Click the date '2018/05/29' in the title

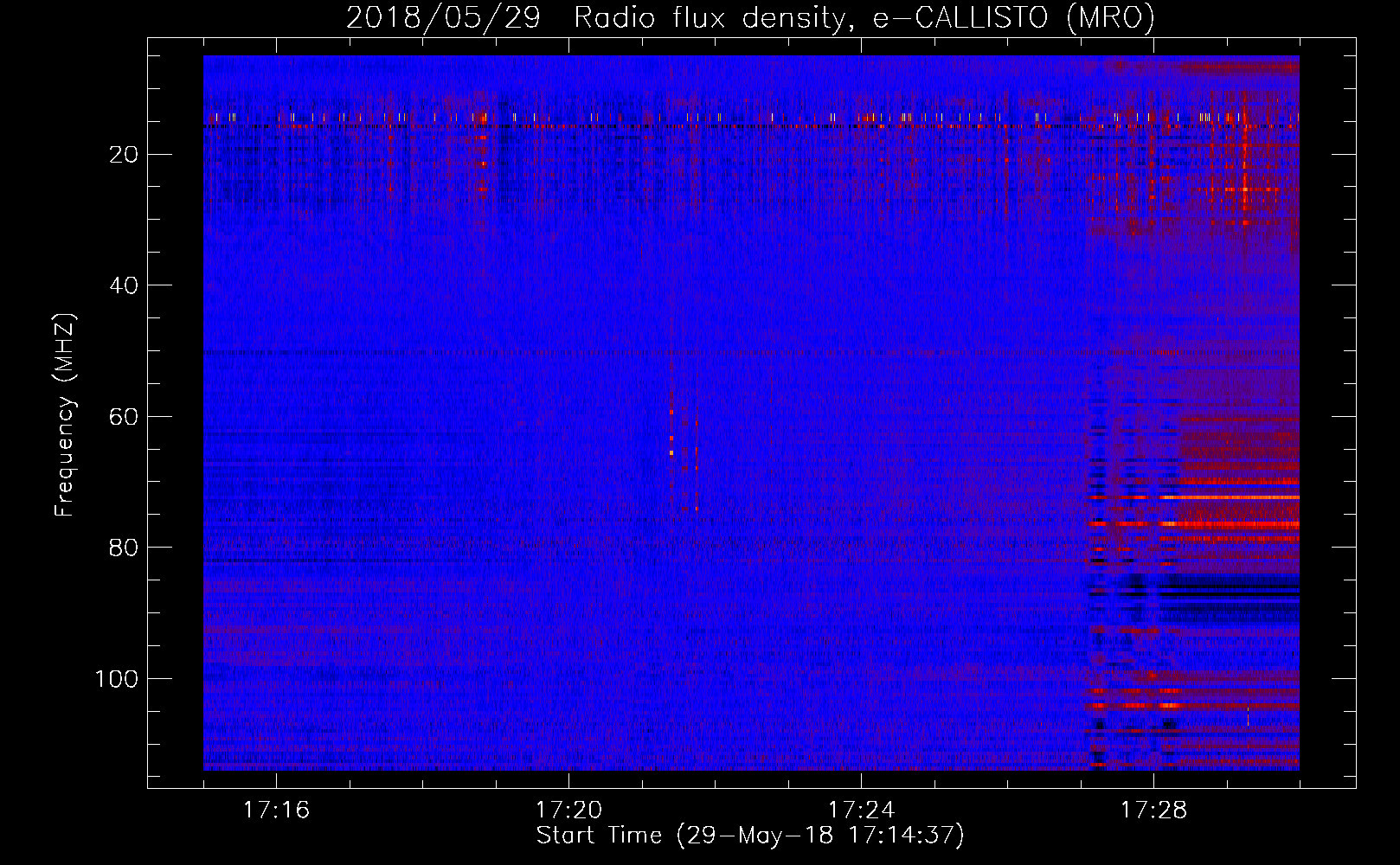pyautogui.click(x=443, y=17)
